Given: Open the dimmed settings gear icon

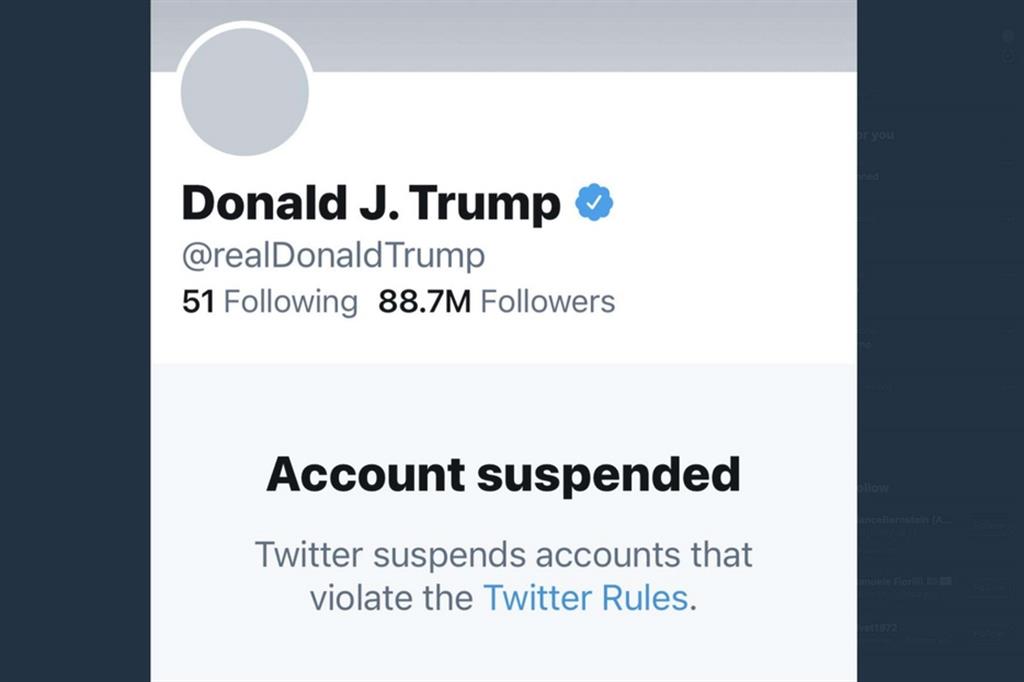Looking at the screenshot, I should click(x=1008, y=56).
